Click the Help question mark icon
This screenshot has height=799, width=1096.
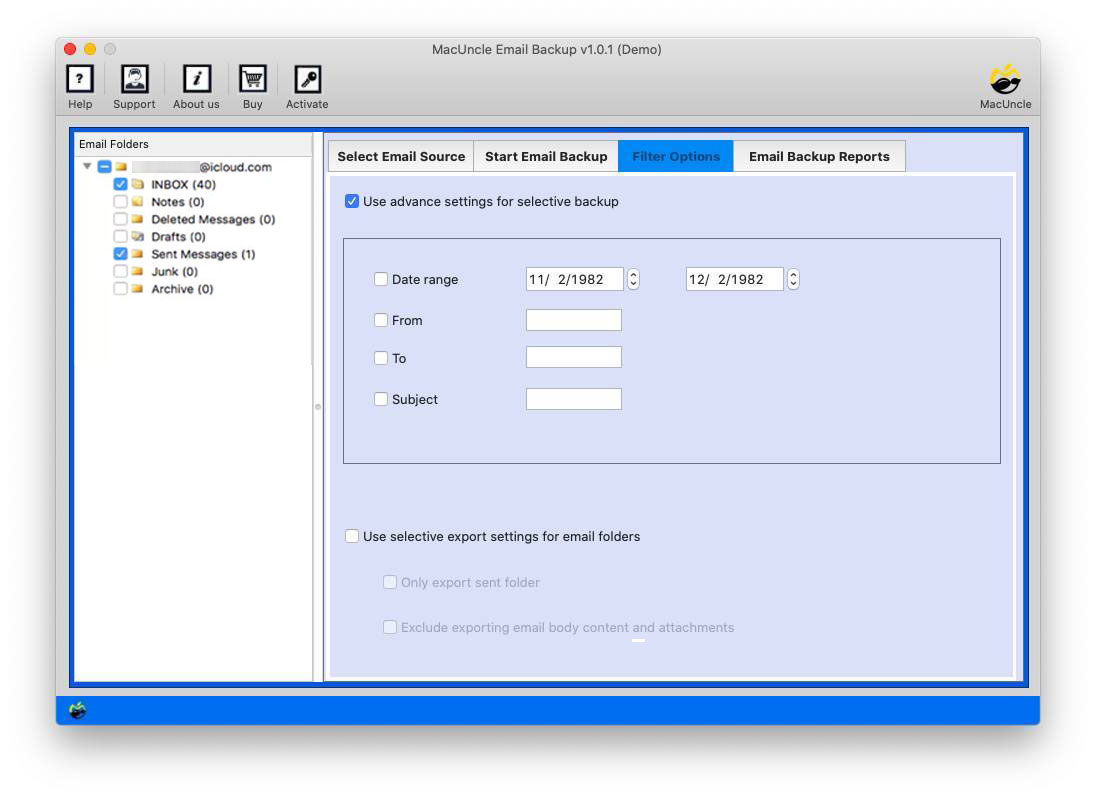tap(79, 78)
